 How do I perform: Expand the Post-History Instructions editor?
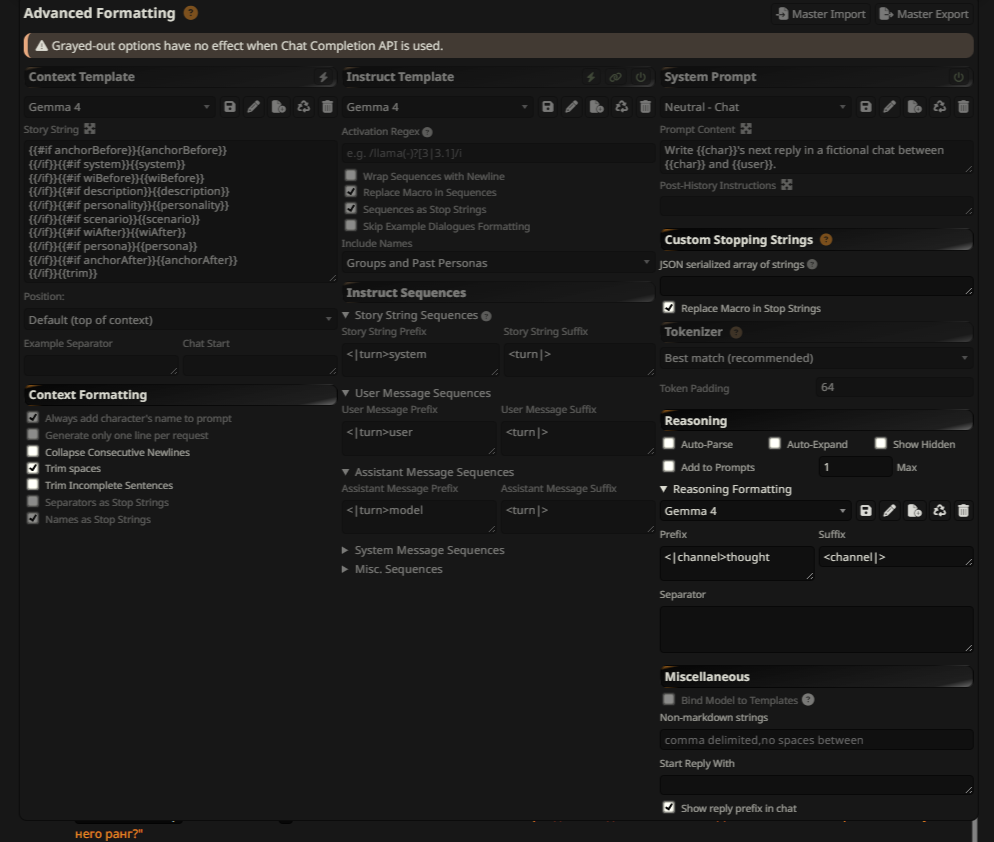[x=787, y=185]
